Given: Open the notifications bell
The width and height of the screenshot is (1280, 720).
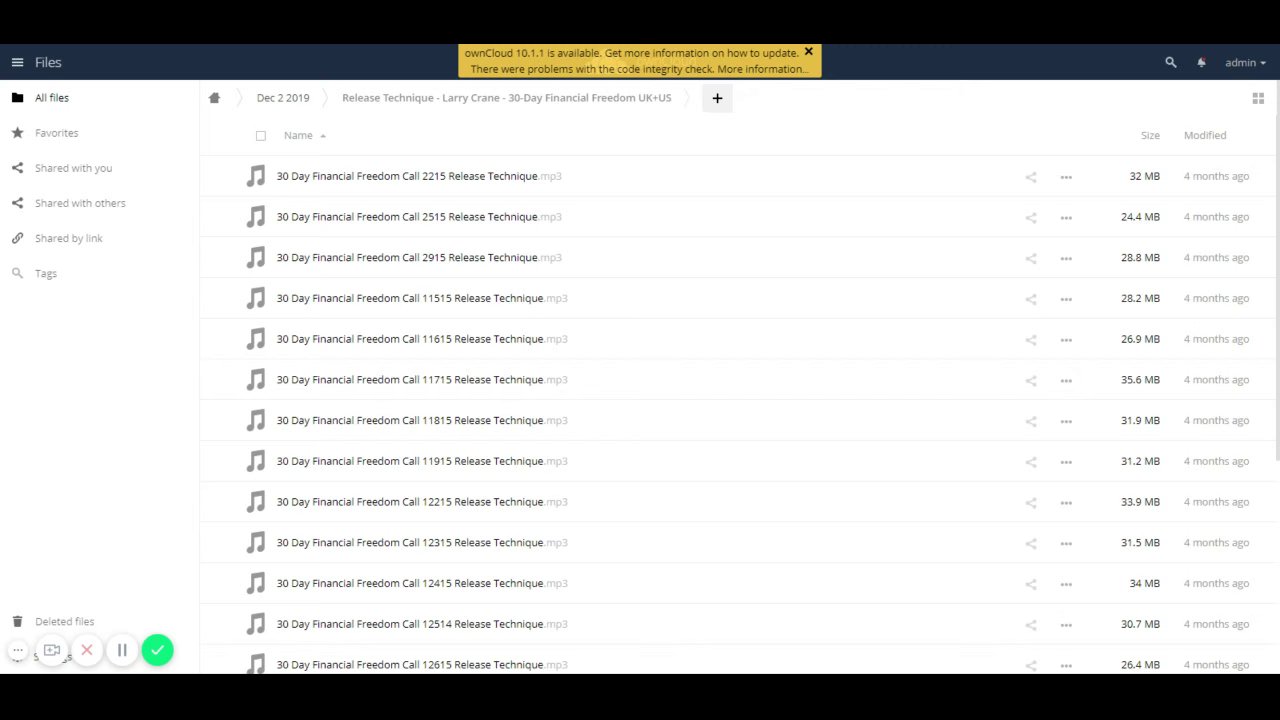Looking at the screenshot, I should point(1201,62).
